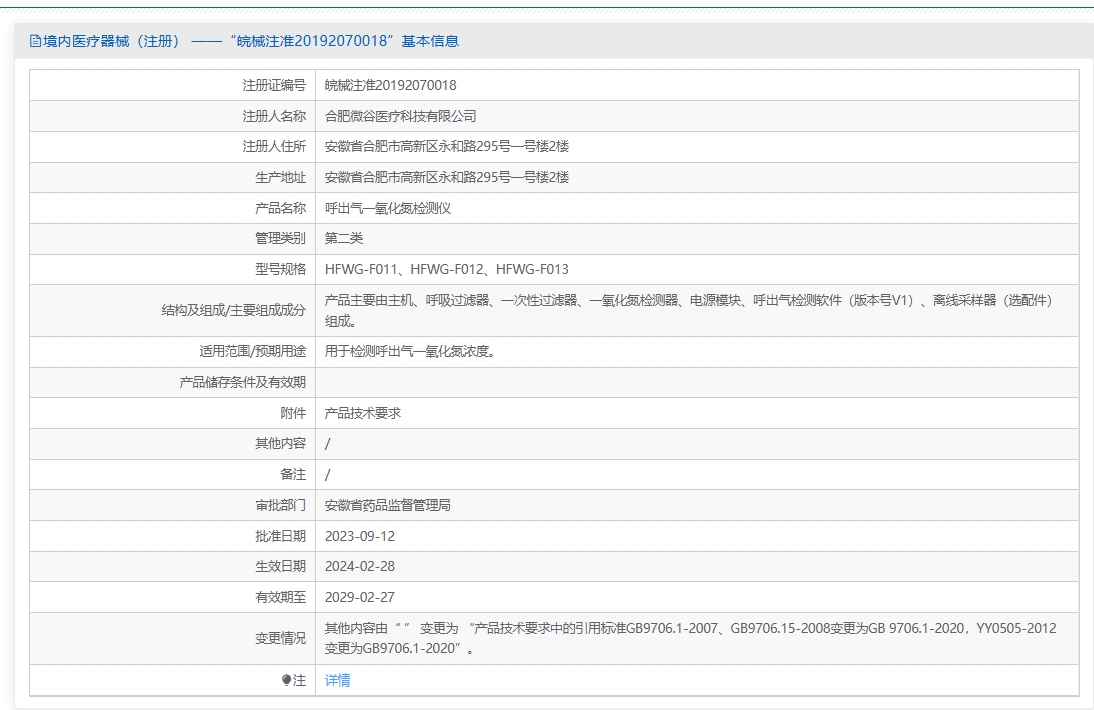Click the document icon beside the page title

coord(36,41)
